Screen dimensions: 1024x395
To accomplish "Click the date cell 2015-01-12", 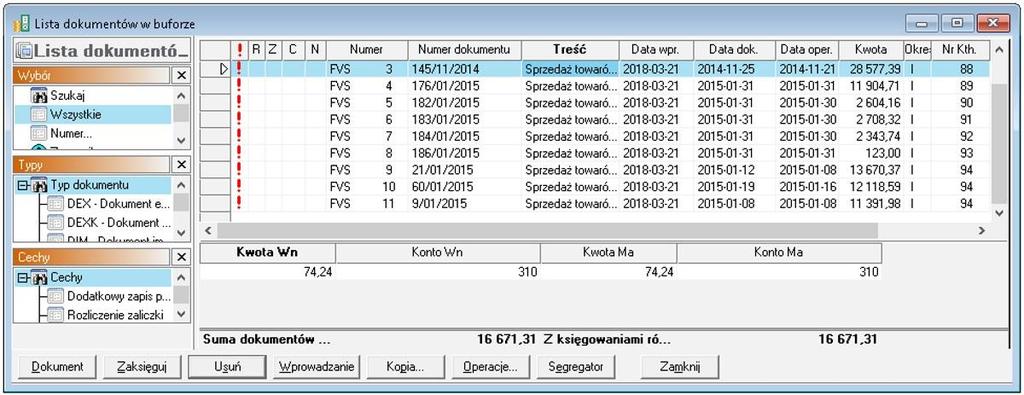I will [734, 170].
